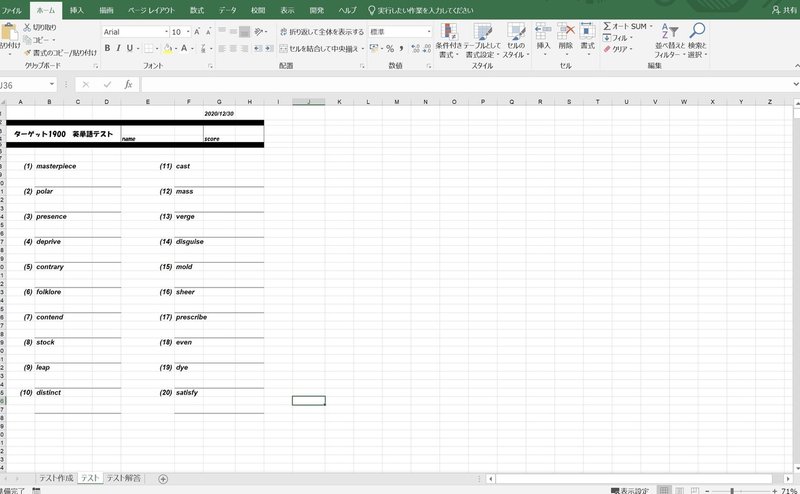Open the Data (データ) ribbon tab
The height and width of the screenshot is (494, 800).
[x=228, y=10]
